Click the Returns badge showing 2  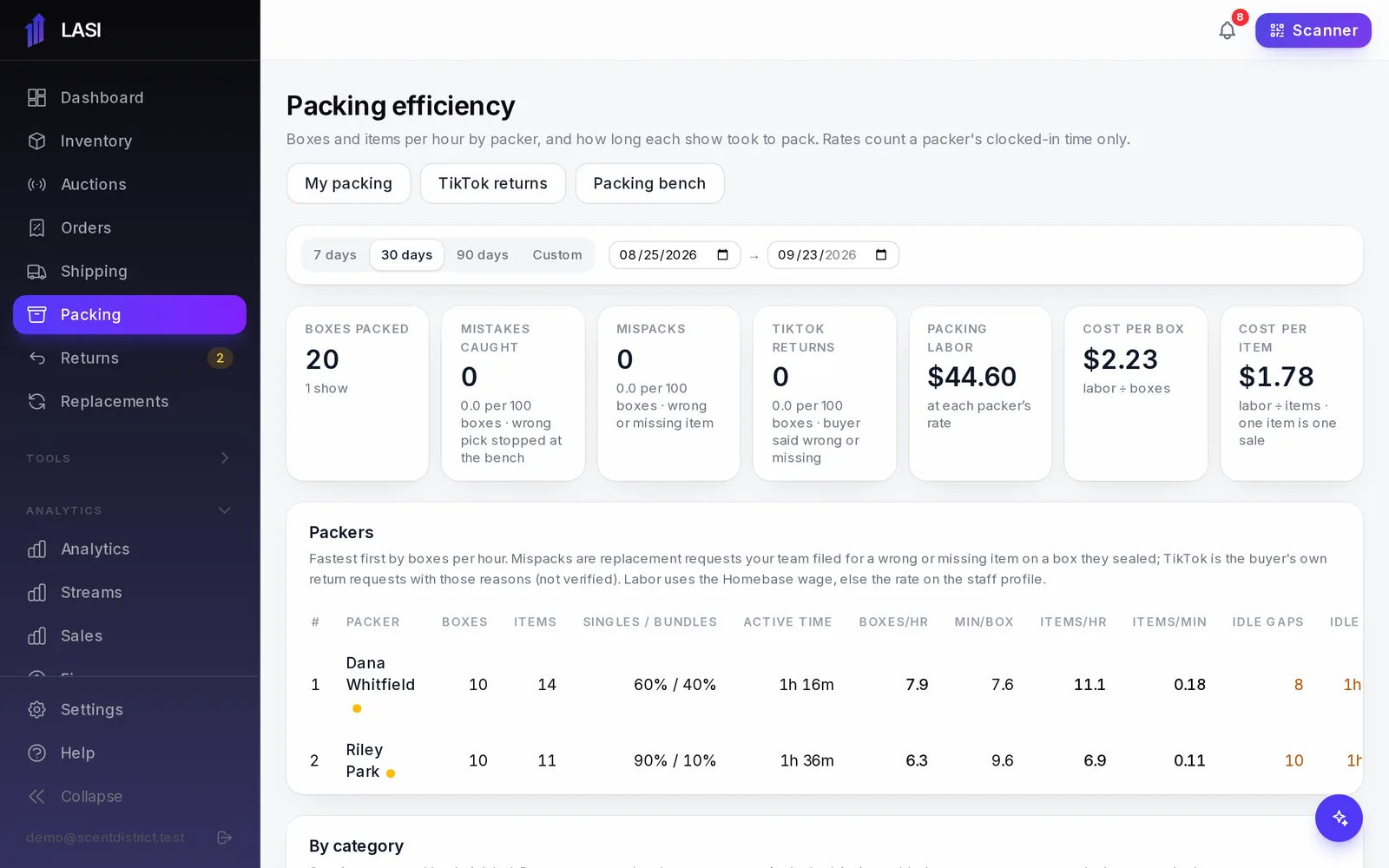pos(220,358)
